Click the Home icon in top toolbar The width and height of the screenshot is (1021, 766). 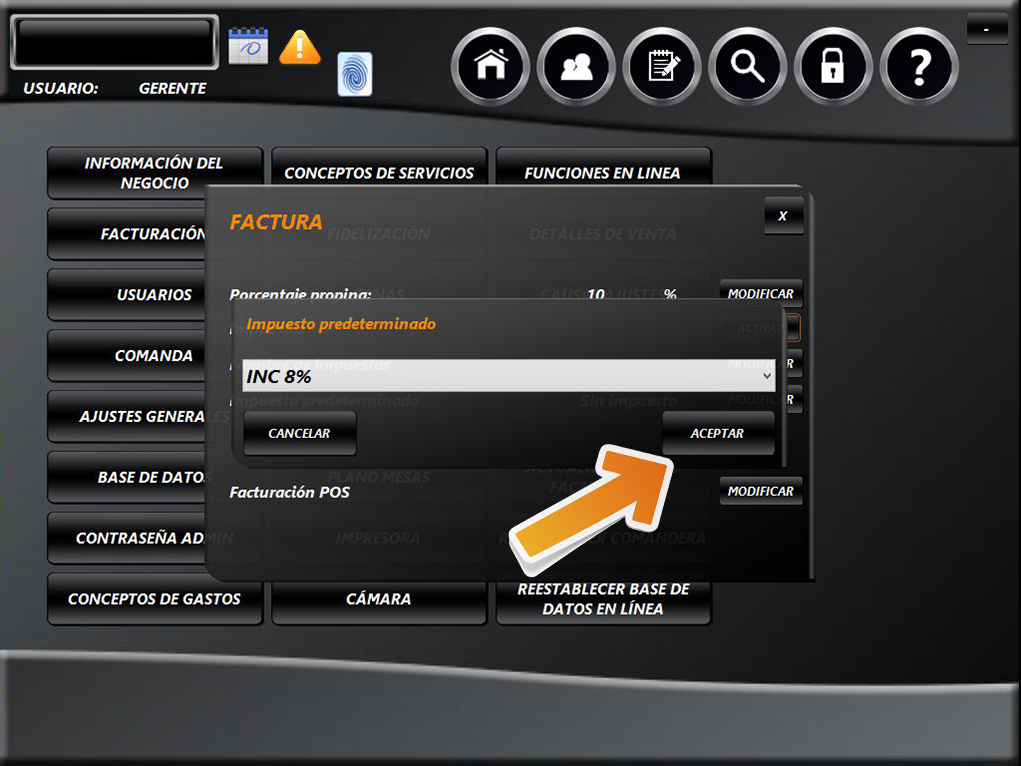click(x=490, y=67)
